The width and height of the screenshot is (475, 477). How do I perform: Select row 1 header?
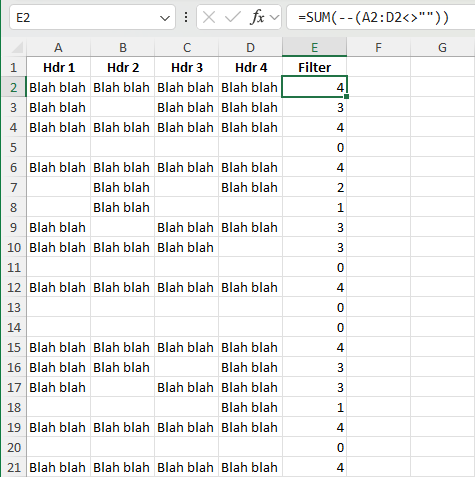point(14,67)
